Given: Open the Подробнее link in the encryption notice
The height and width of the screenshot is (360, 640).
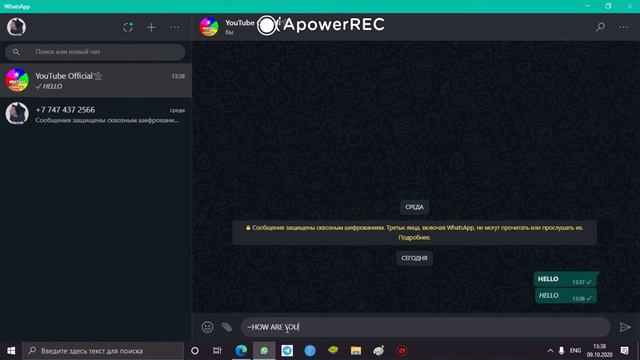Looking at the screenshot, I should point(414,238).
